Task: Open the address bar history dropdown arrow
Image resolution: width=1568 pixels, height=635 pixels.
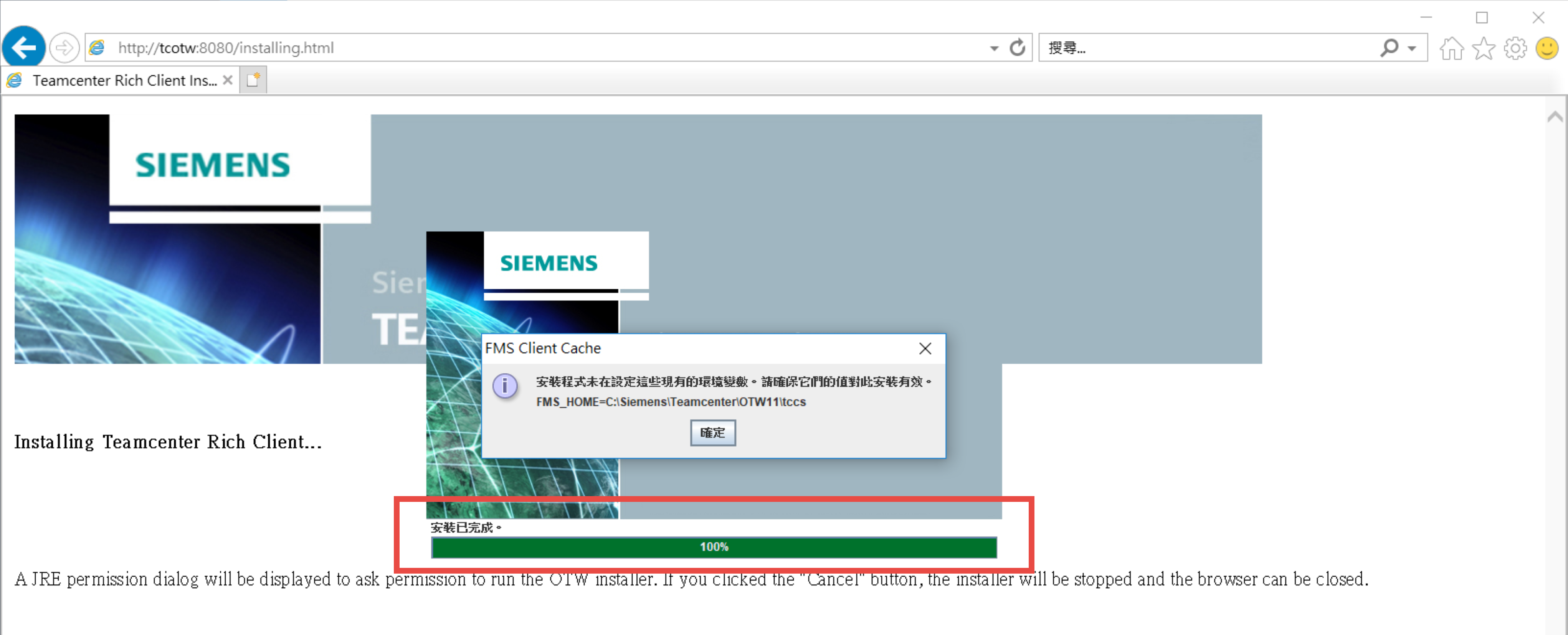Action: pyautogui.click(x=994, y=48)
